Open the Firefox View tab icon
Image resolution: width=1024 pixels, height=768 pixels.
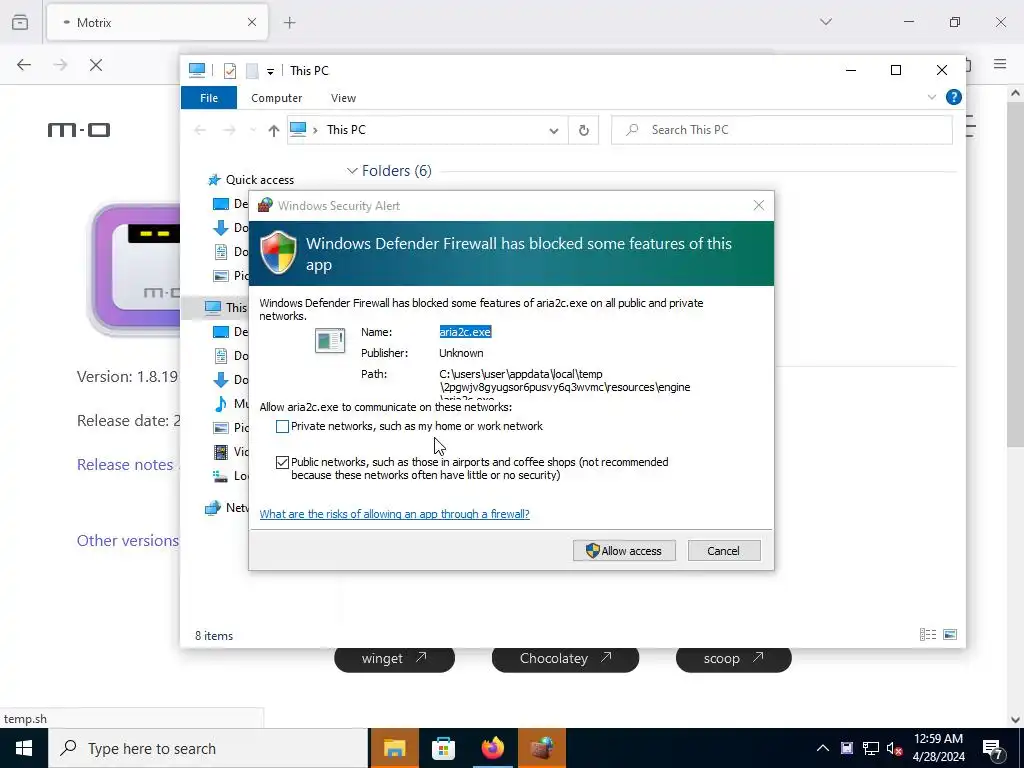click(20, 22)
